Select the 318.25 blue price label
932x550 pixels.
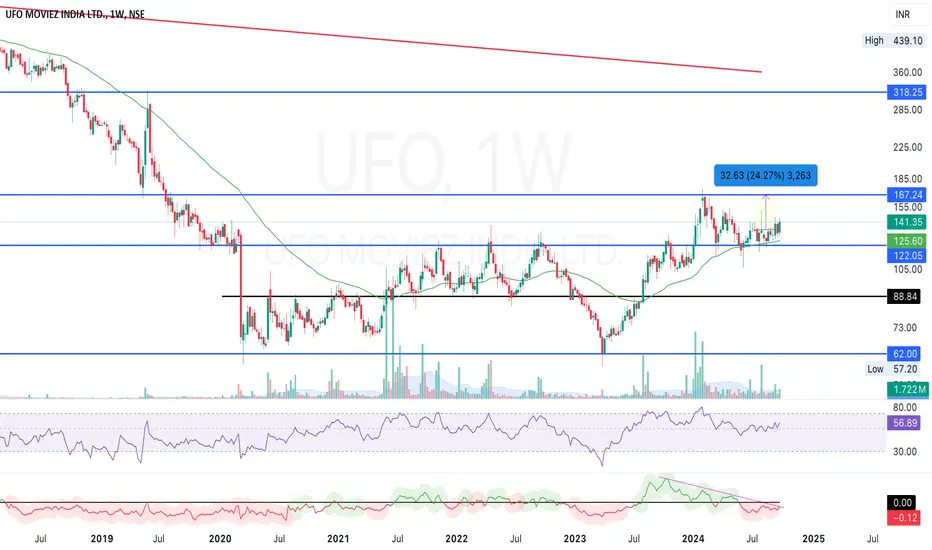pyautogui.click(x=906, y=92)
